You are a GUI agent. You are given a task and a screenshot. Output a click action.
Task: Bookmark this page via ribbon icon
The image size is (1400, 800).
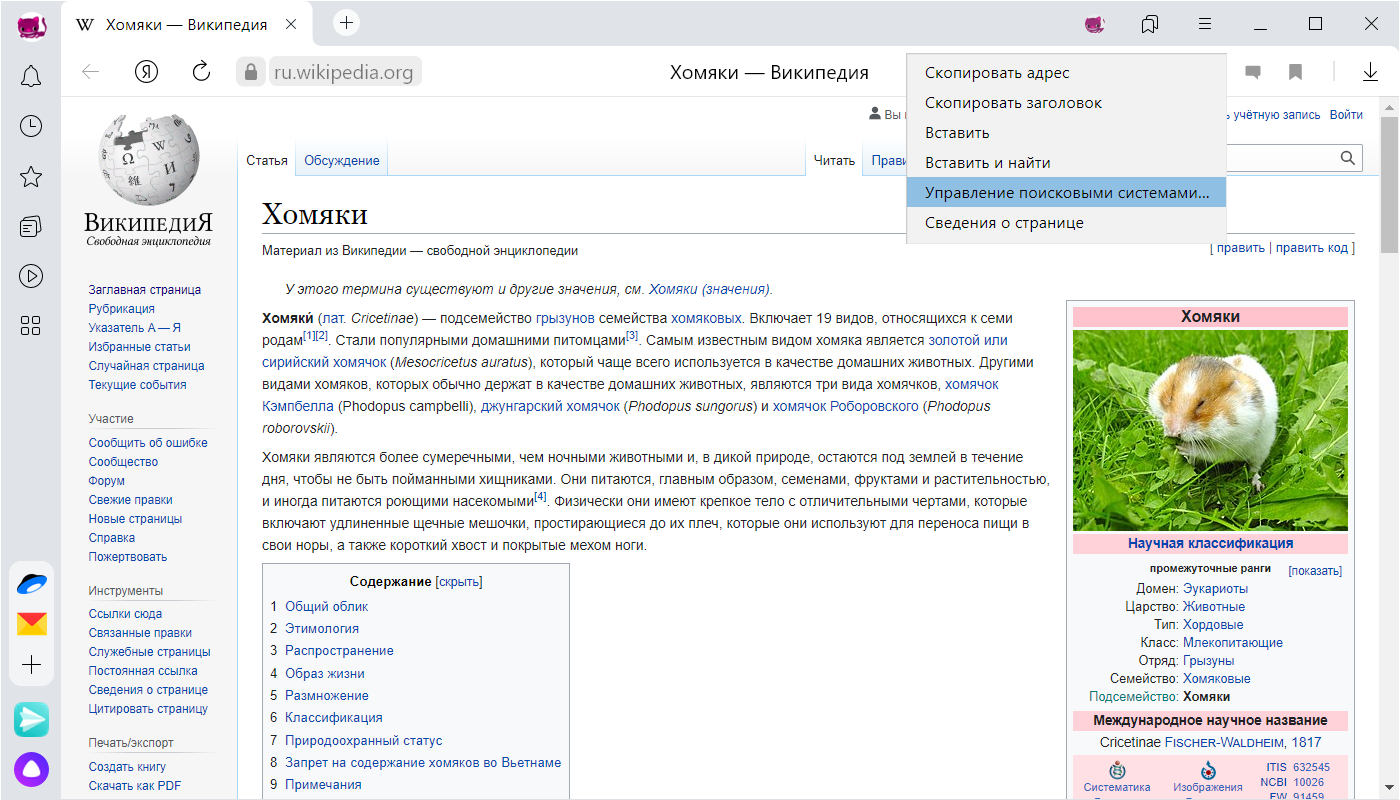[x=1295, y=72]
